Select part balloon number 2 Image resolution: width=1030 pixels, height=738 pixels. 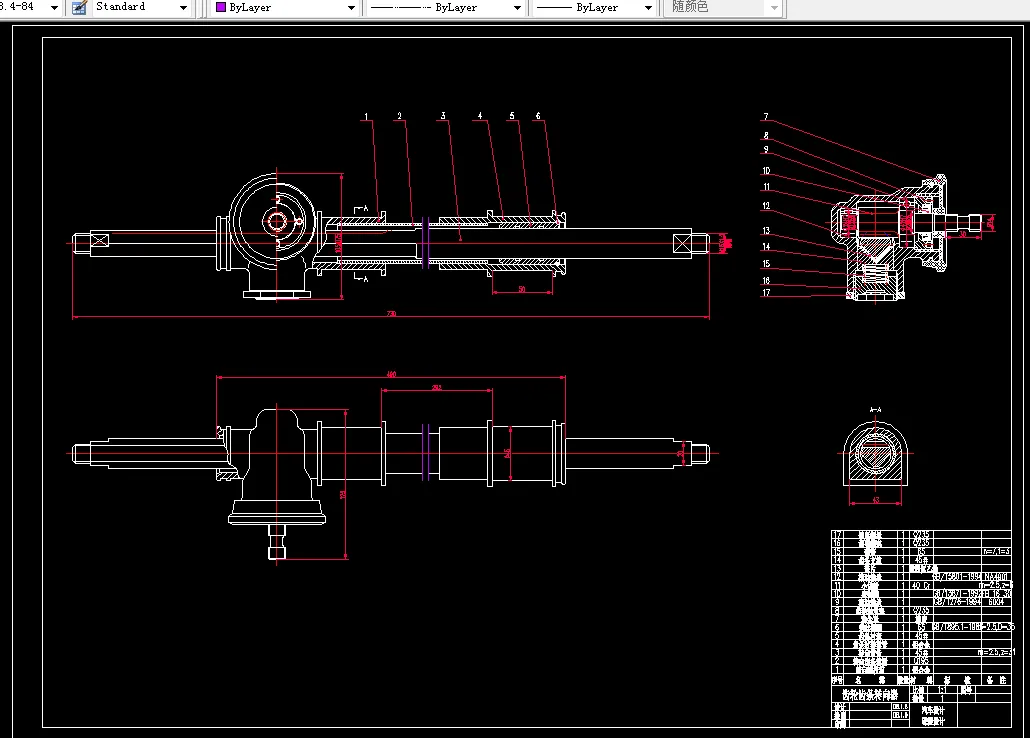point(399,116)
